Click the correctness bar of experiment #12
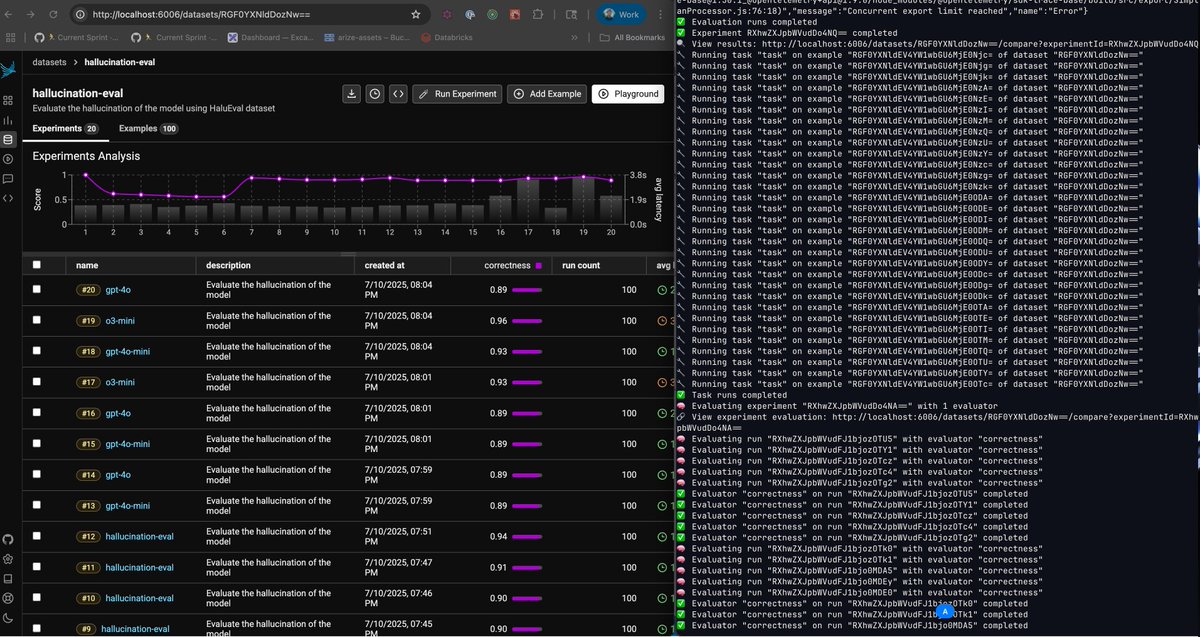 point(528,537)
